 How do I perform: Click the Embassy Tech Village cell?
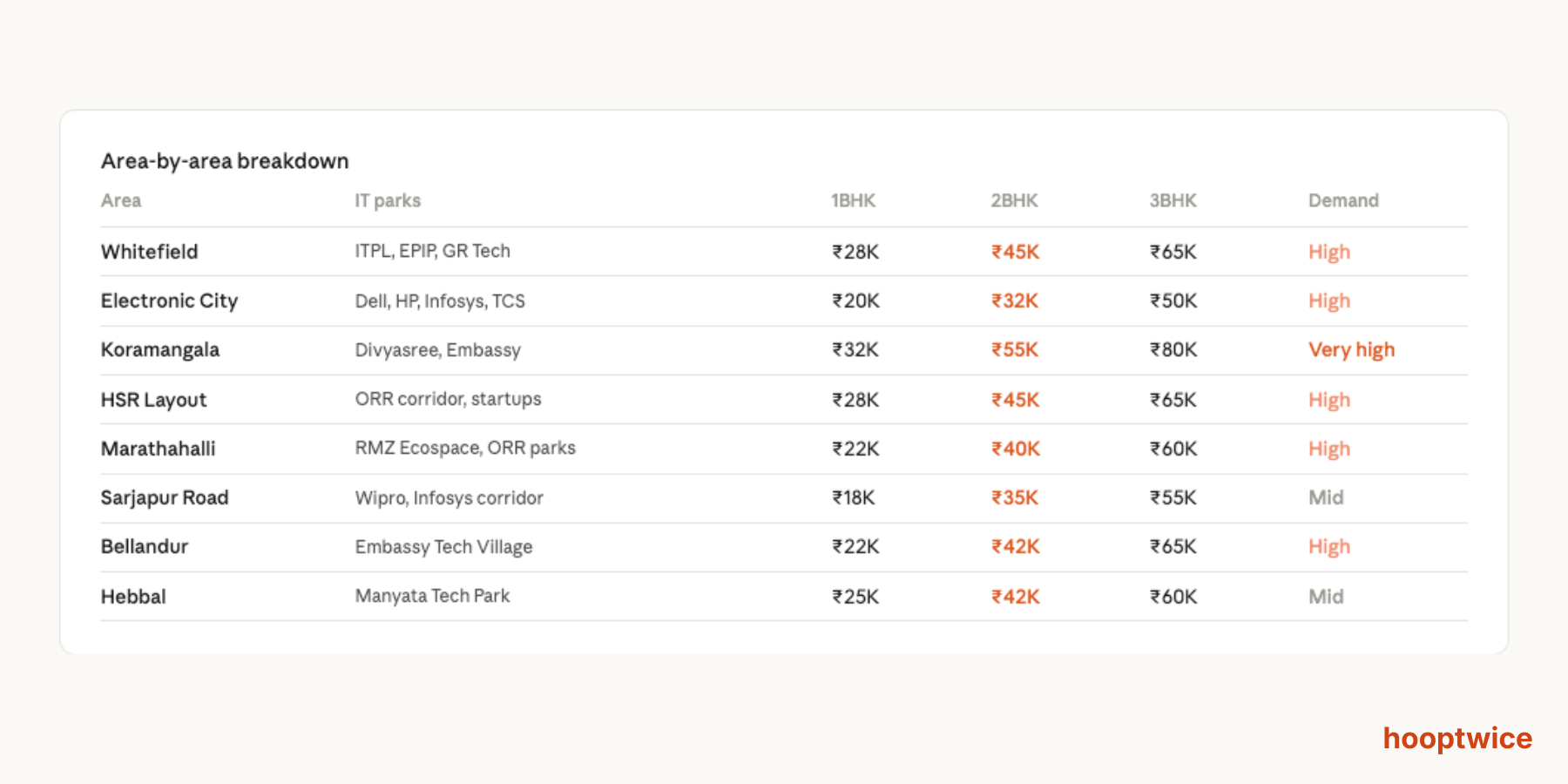[443, 547]
